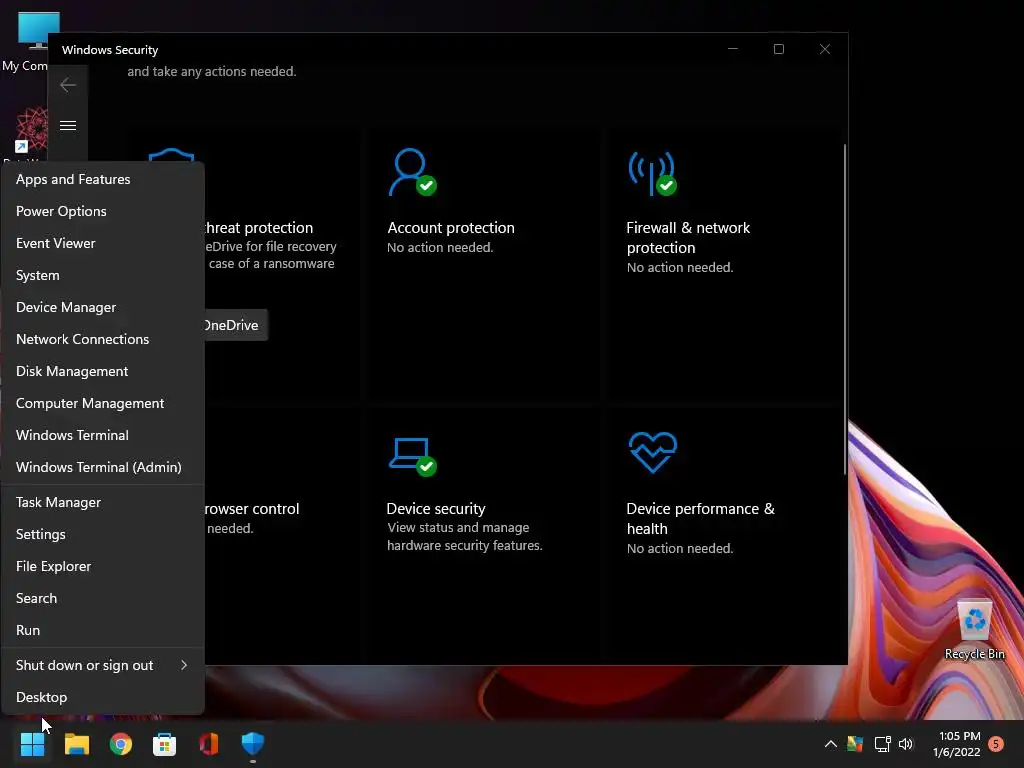1024x768 pixels.
Task: Click the Windows Security vertical scrollbar
Action: point(844,309)
